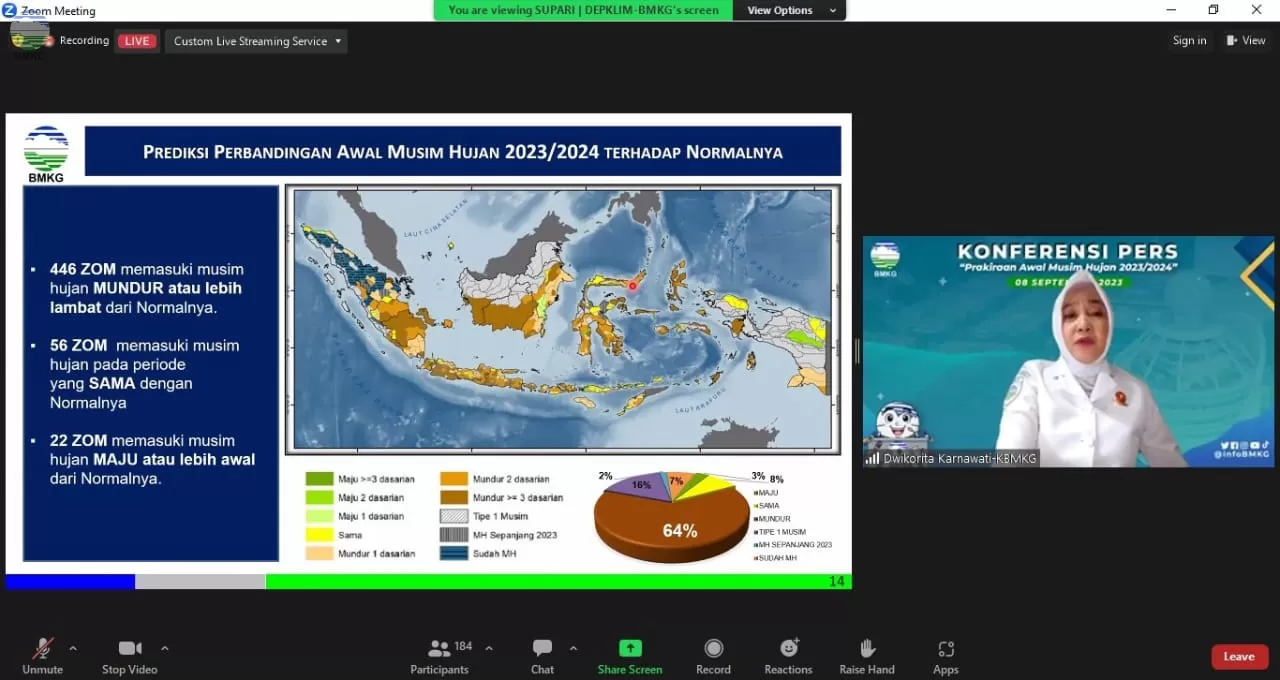Click the Zoom logo in the title bar

tap(9, 10)
